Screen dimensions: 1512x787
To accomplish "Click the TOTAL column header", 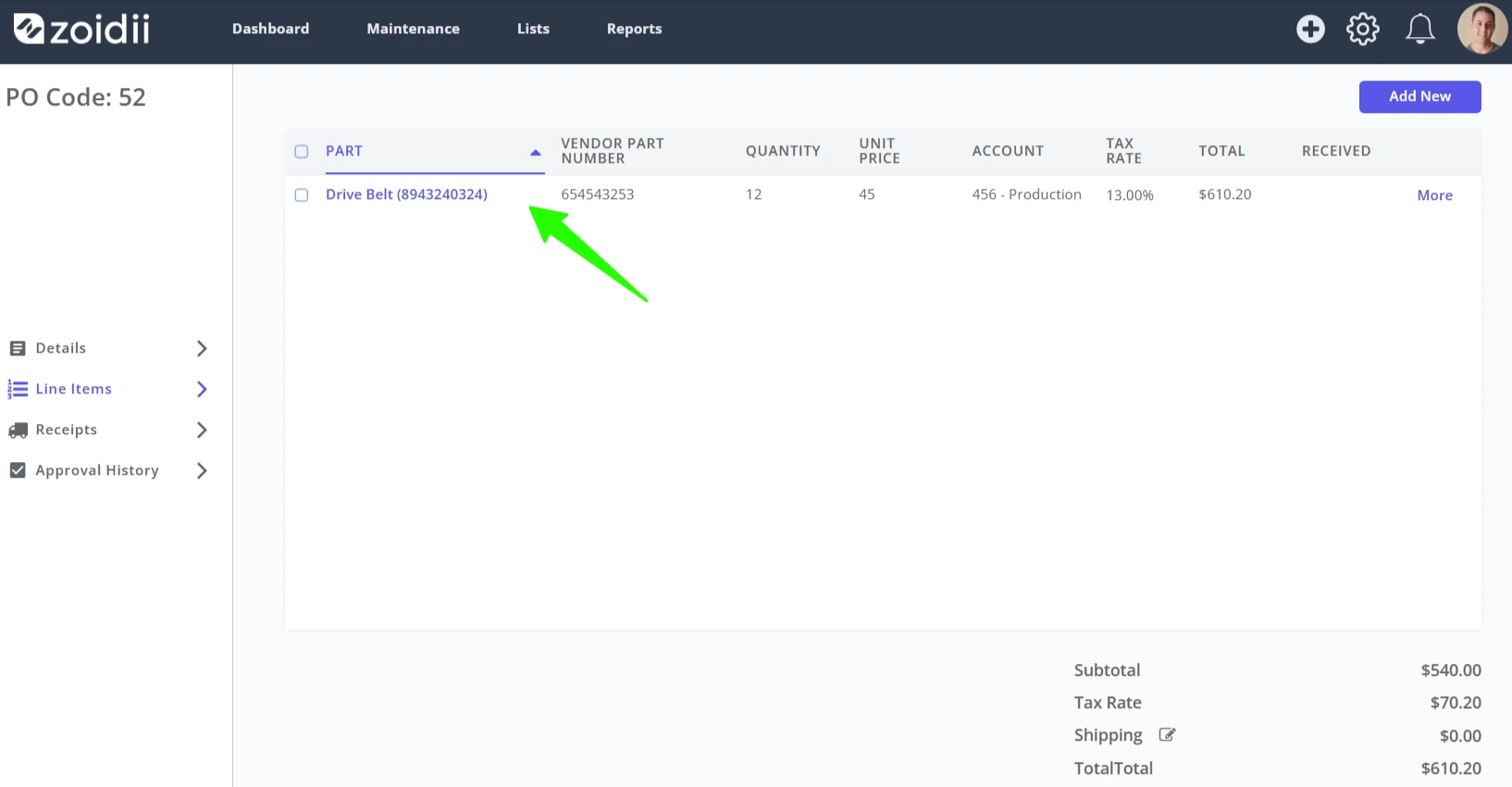I will point(1221,151).
